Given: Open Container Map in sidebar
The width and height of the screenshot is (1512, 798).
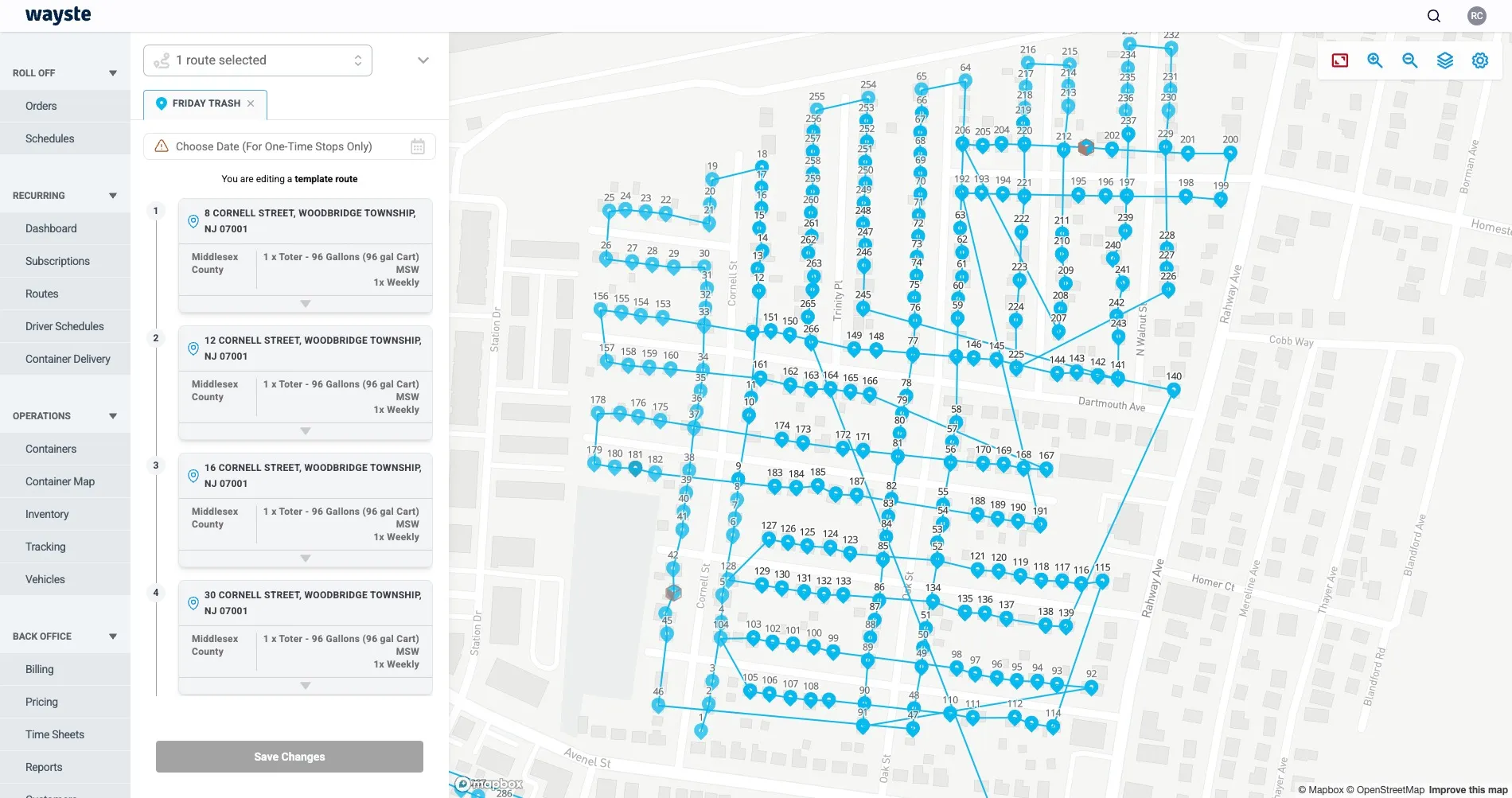Looking at the screenshot, I should [x=60, y=481].
